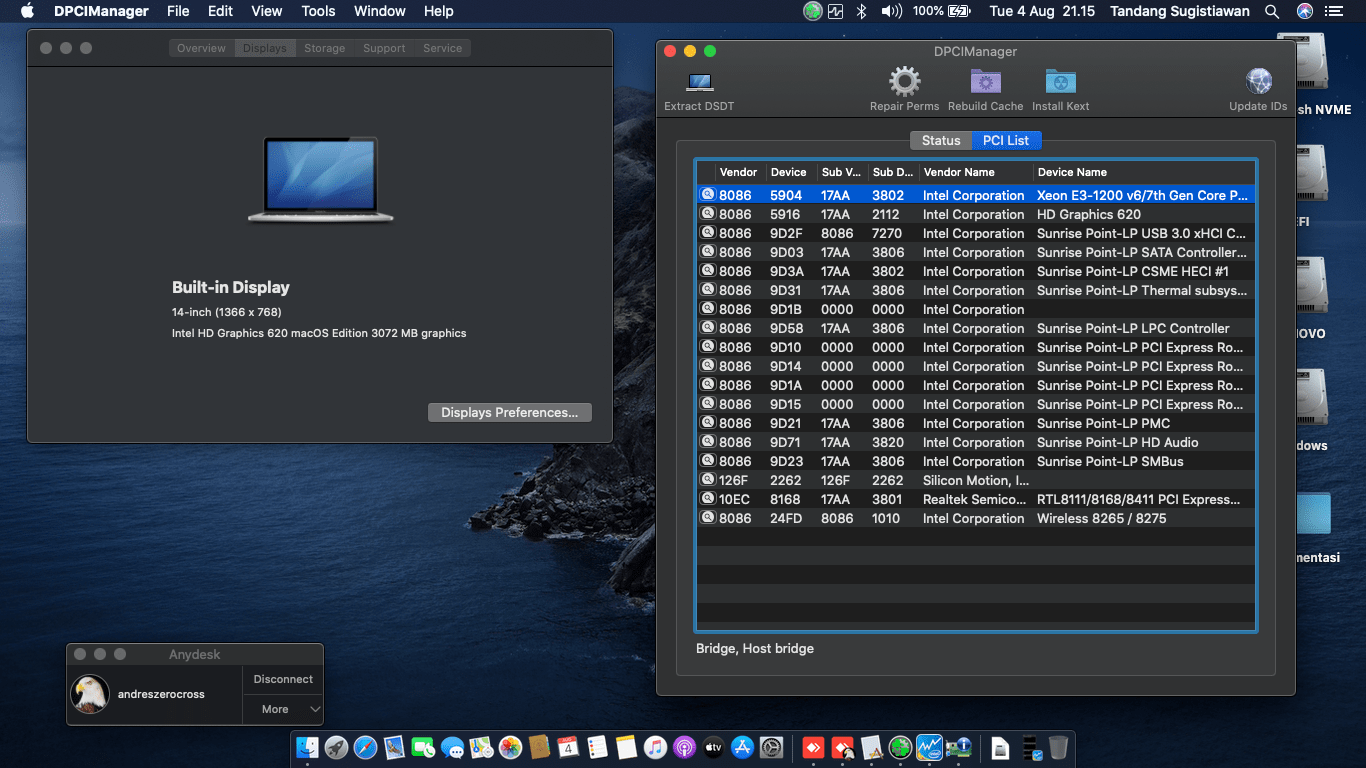Select the PCI List tab
The width and height of the screenshot is (1366, 768).
click(1006, 140)
